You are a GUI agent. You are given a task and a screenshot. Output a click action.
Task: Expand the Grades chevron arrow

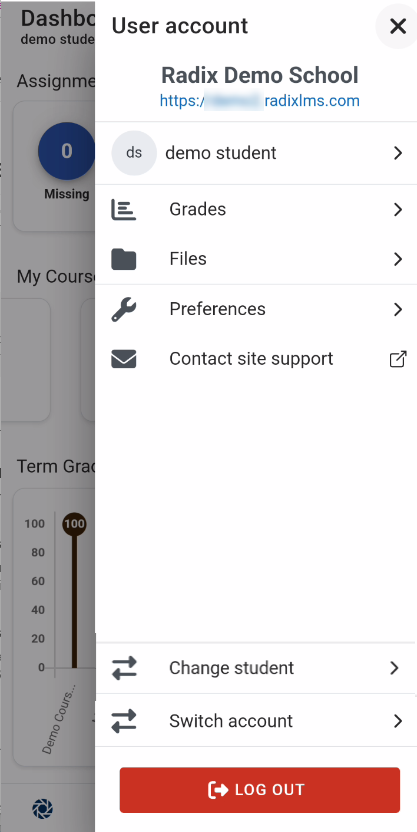coord(398,210)
